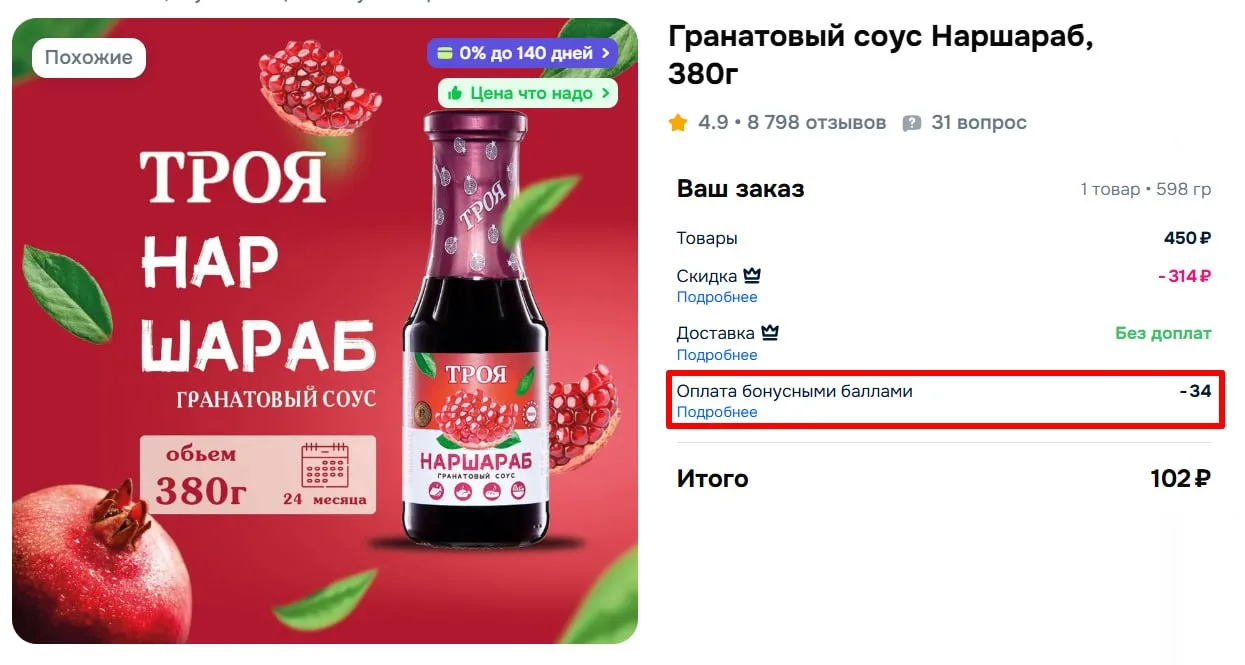
Task: Expand the Цена что надо chevron arrow
Action: (x=604, y=93)
